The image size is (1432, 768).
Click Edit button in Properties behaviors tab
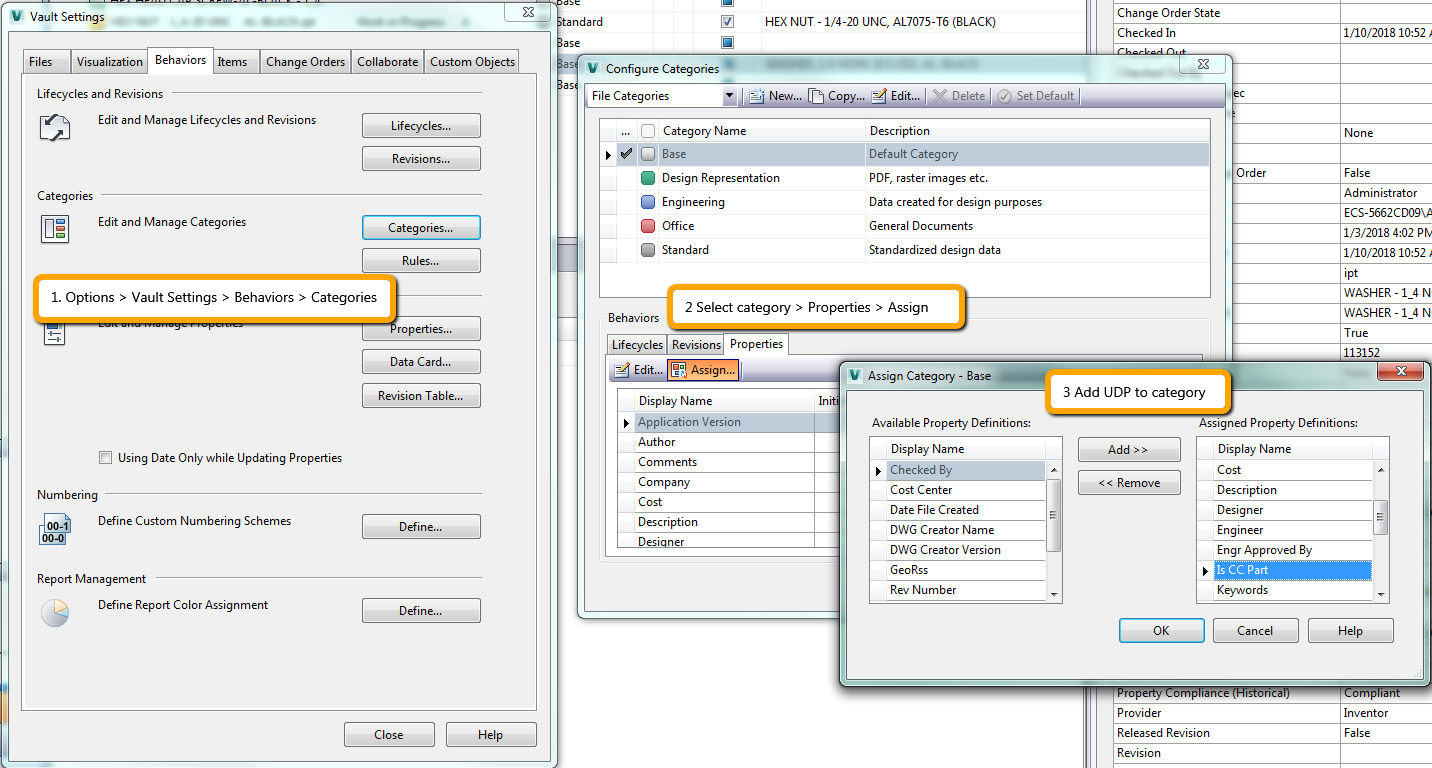(x=638, y=370)
